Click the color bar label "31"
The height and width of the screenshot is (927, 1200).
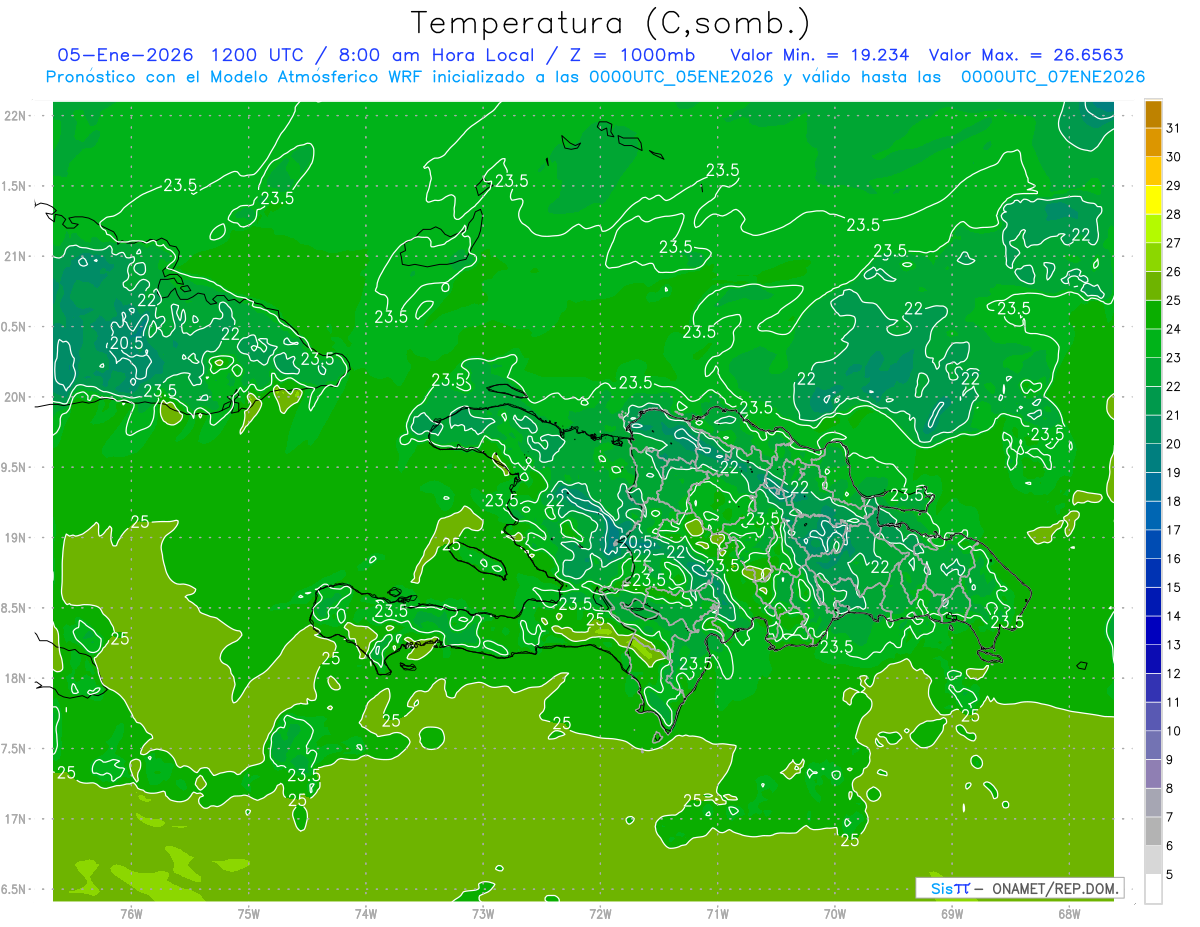point(1174,128)
